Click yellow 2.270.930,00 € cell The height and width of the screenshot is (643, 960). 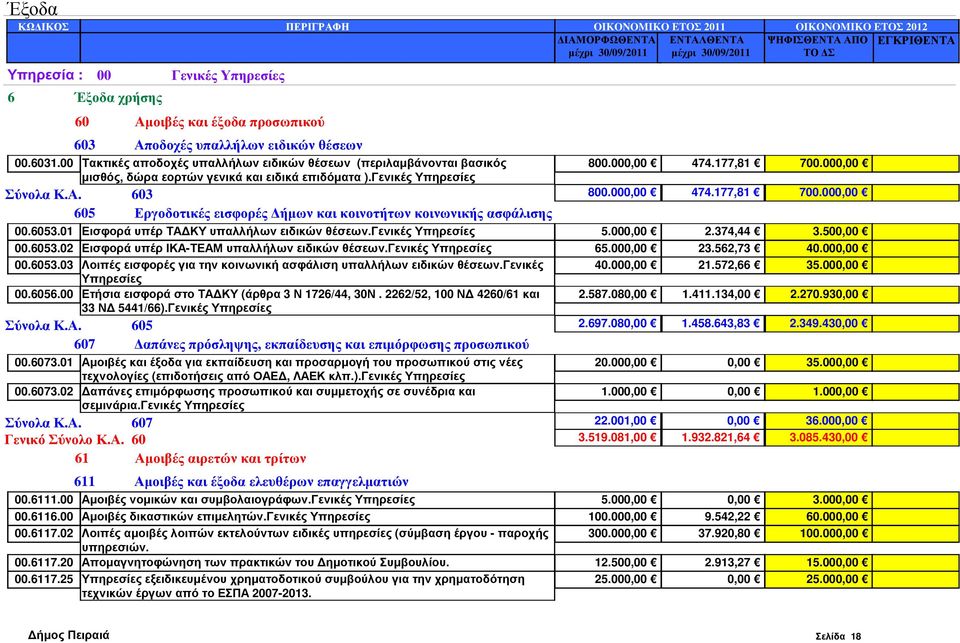tap(819, 294)
